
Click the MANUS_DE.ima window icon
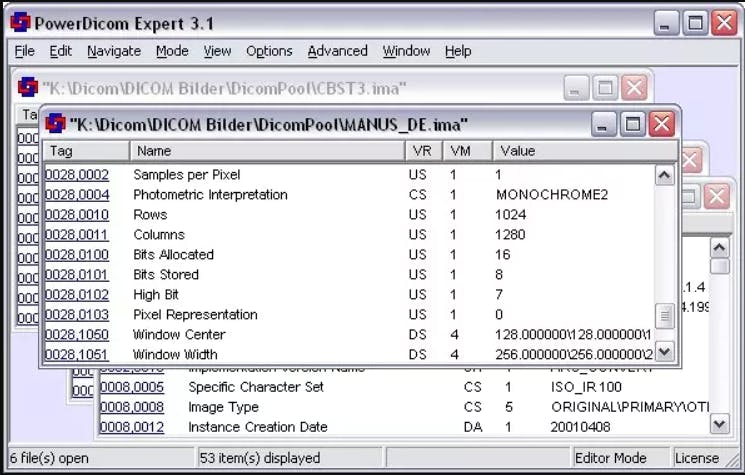click(55, 124)
